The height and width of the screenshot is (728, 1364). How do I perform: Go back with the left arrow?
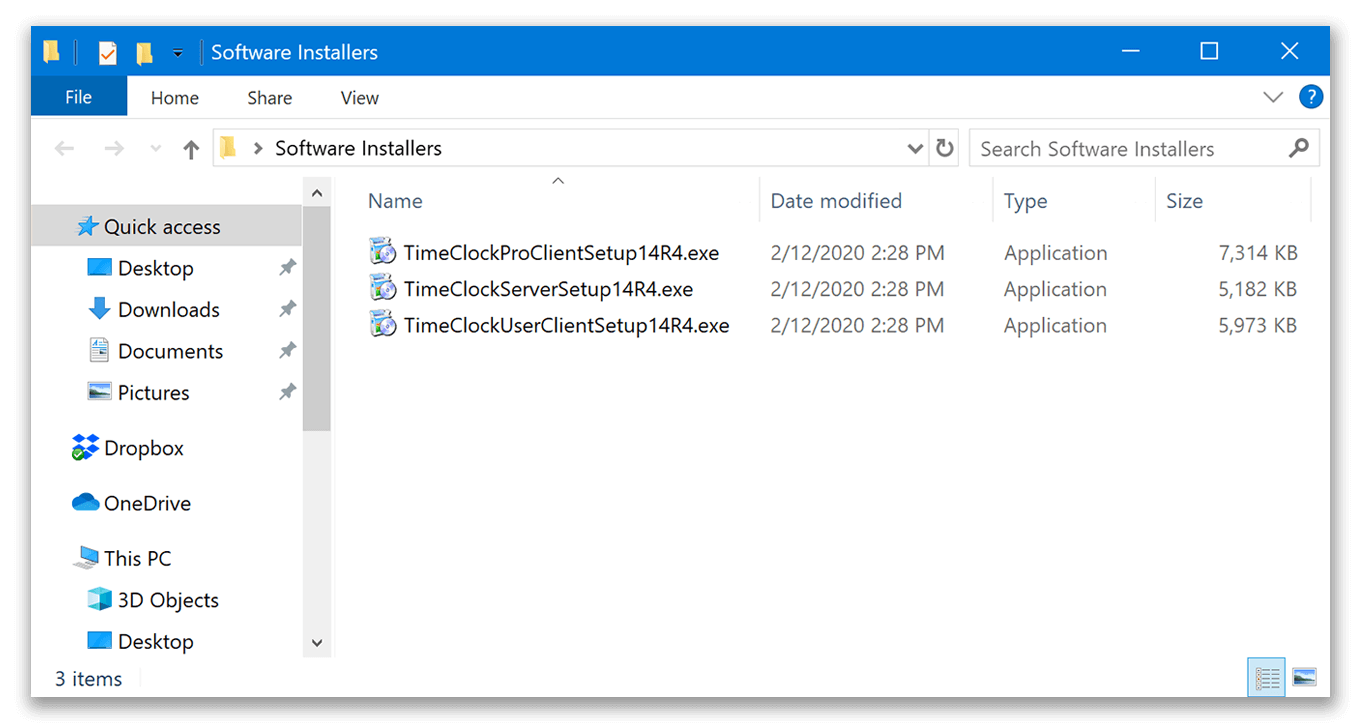point(65,149)
